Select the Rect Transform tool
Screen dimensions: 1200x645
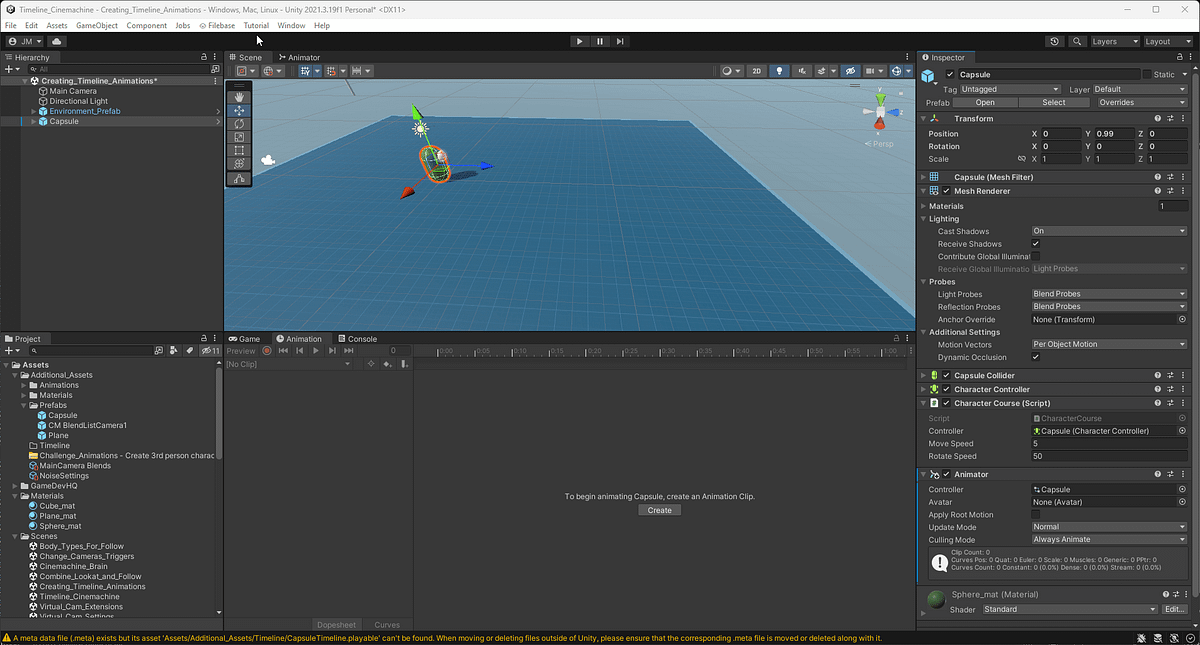(x=239, y=147)
